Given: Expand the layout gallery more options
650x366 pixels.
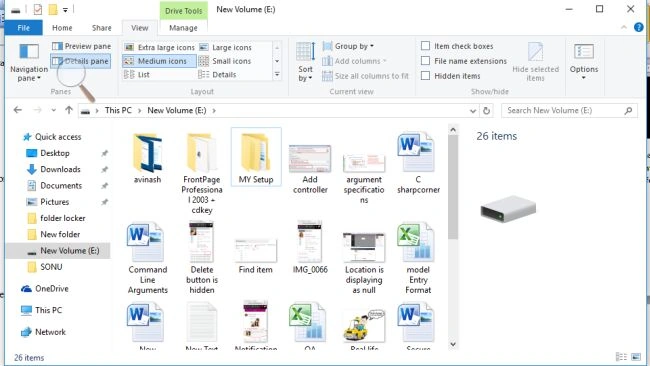Looking at the screenshot, I should tap(277, 75).
